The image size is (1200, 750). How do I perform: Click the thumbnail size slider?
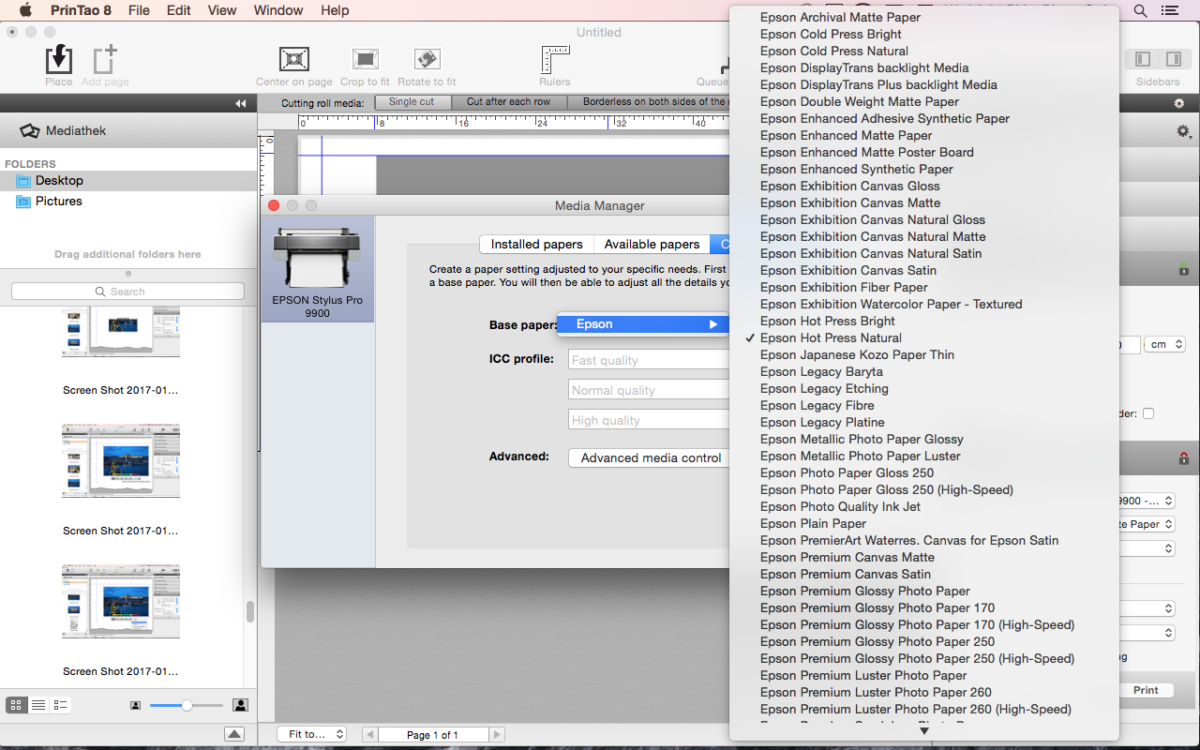[186, 706]
